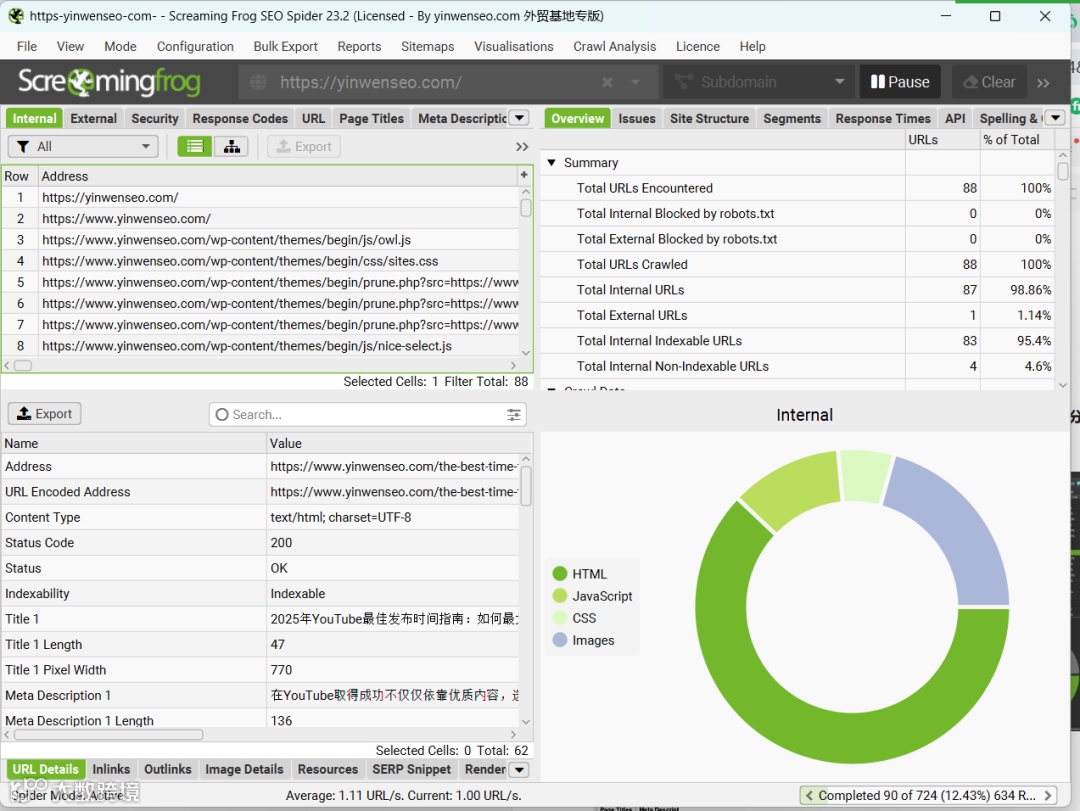Image resolution: width=1080 pixels, height=811 pixels.
Task: Show more toolbar options chevron
Action: tap(1043, 83)
